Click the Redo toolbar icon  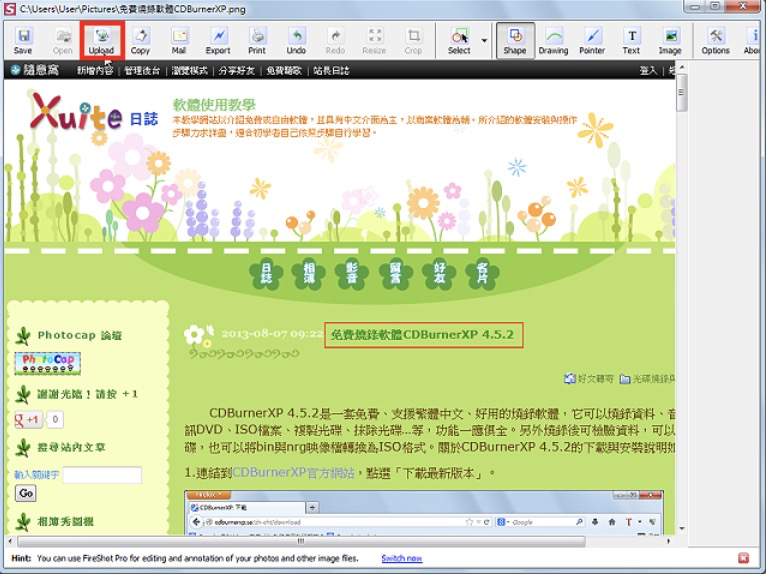tap(335, 41)
